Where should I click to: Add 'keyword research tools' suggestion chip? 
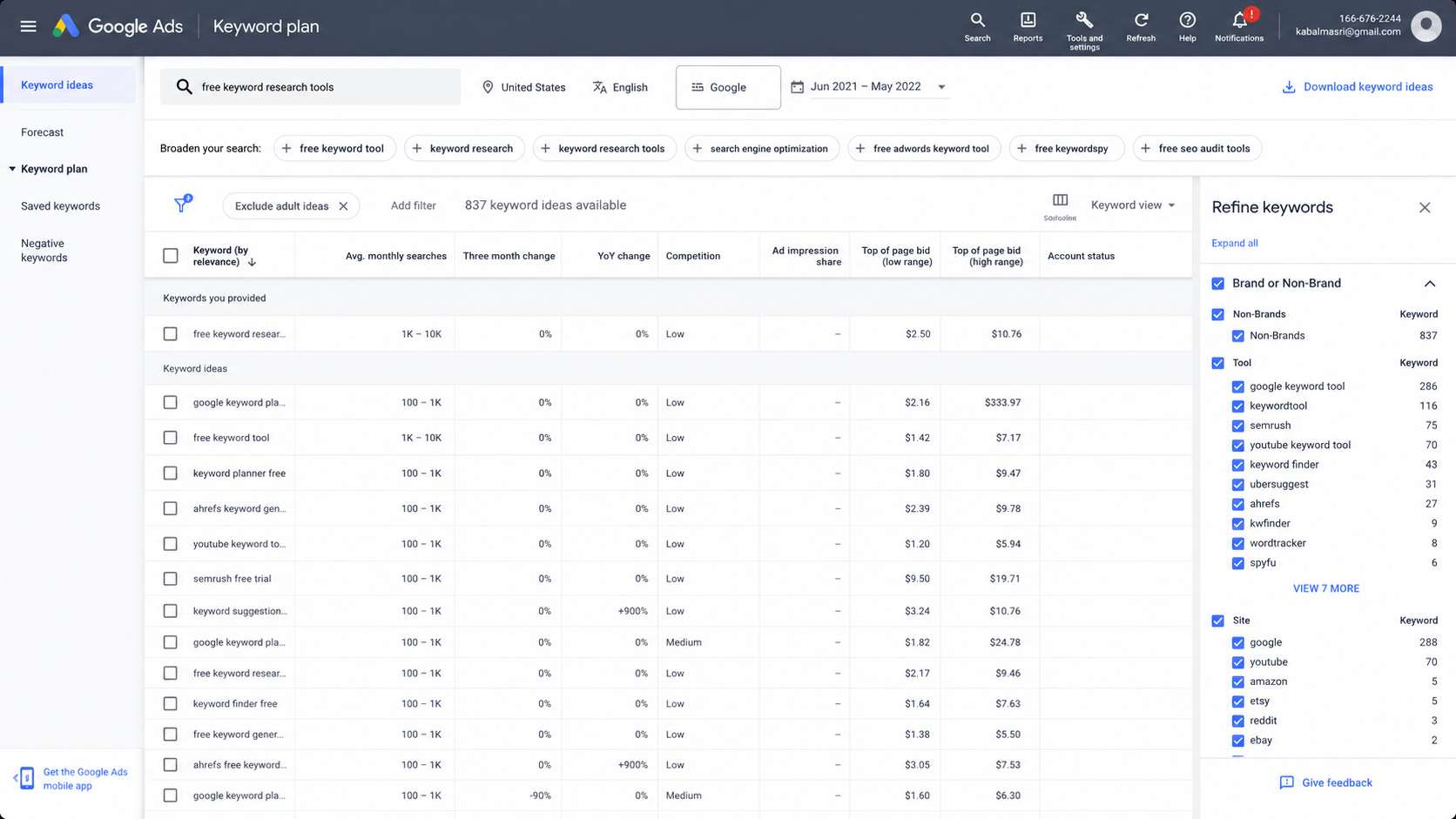tap(604, 149)
